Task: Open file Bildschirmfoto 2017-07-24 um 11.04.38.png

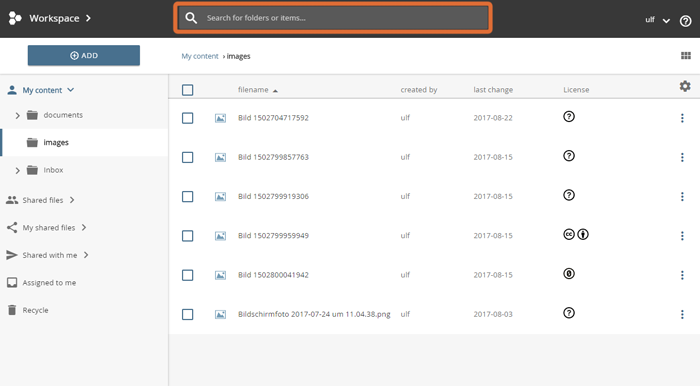Action: [314, 314]
